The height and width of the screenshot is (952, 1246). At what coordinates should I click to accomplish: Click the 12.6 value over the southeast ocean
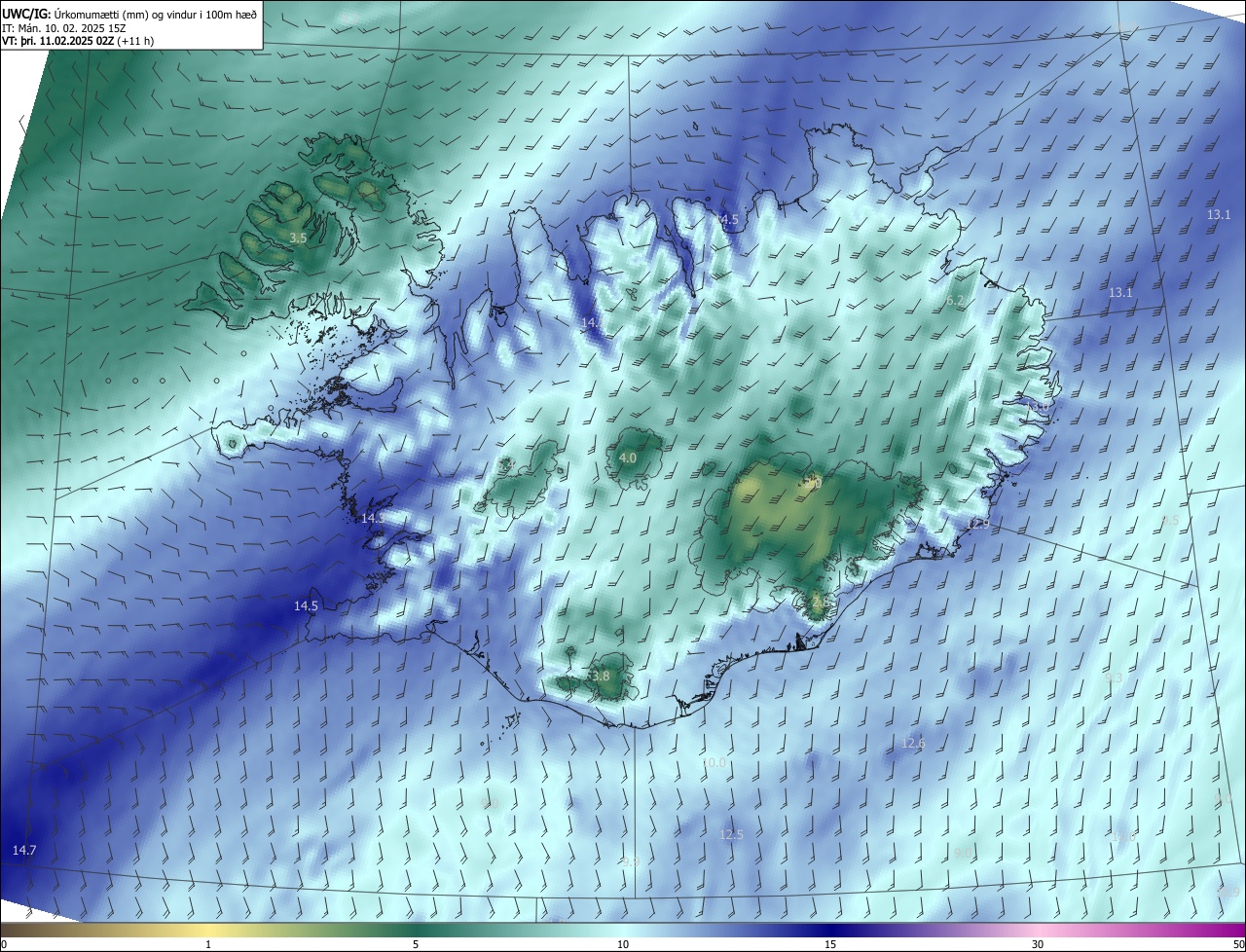[913, 743]
